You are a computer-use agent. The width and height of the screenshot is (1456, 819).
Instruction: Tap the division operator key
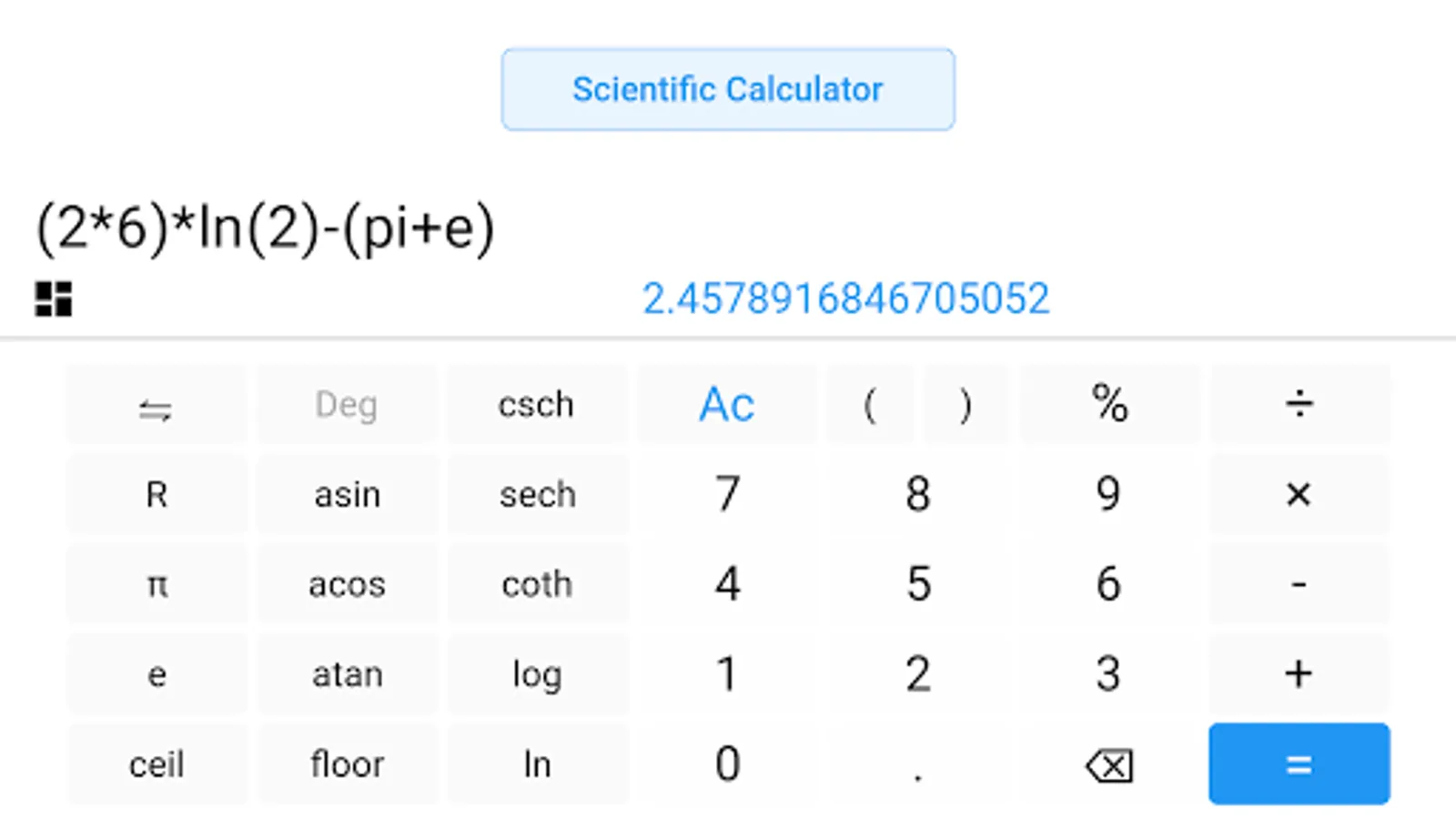[x=1299, y=404]
